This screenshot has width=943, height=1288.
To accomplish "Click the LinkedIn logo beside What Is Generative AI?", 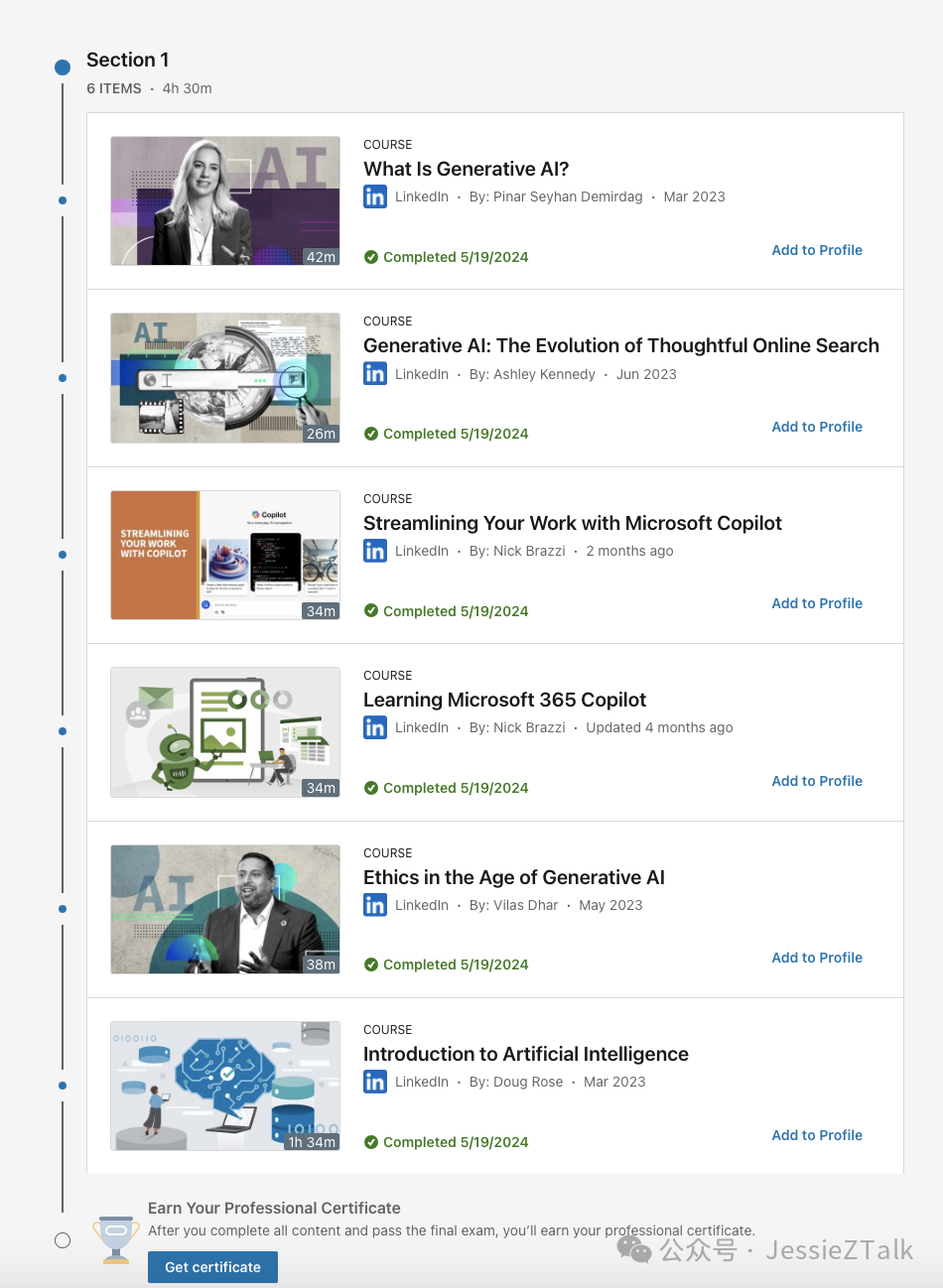I will (x=375, y=196).
